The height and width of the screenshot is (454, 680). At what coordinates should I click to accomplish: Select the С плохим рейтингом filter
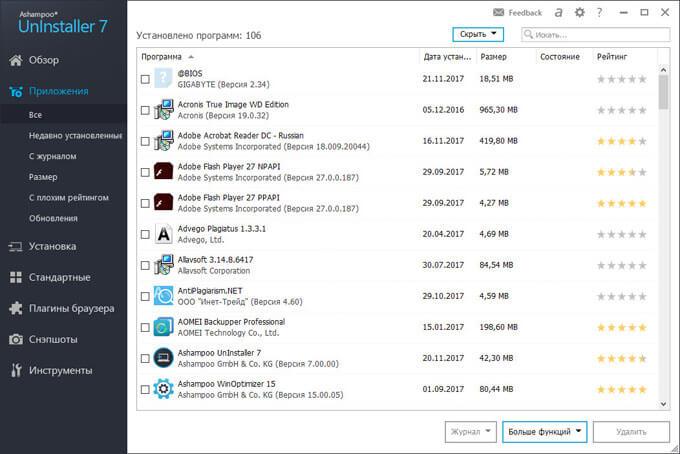click(67, 198)
